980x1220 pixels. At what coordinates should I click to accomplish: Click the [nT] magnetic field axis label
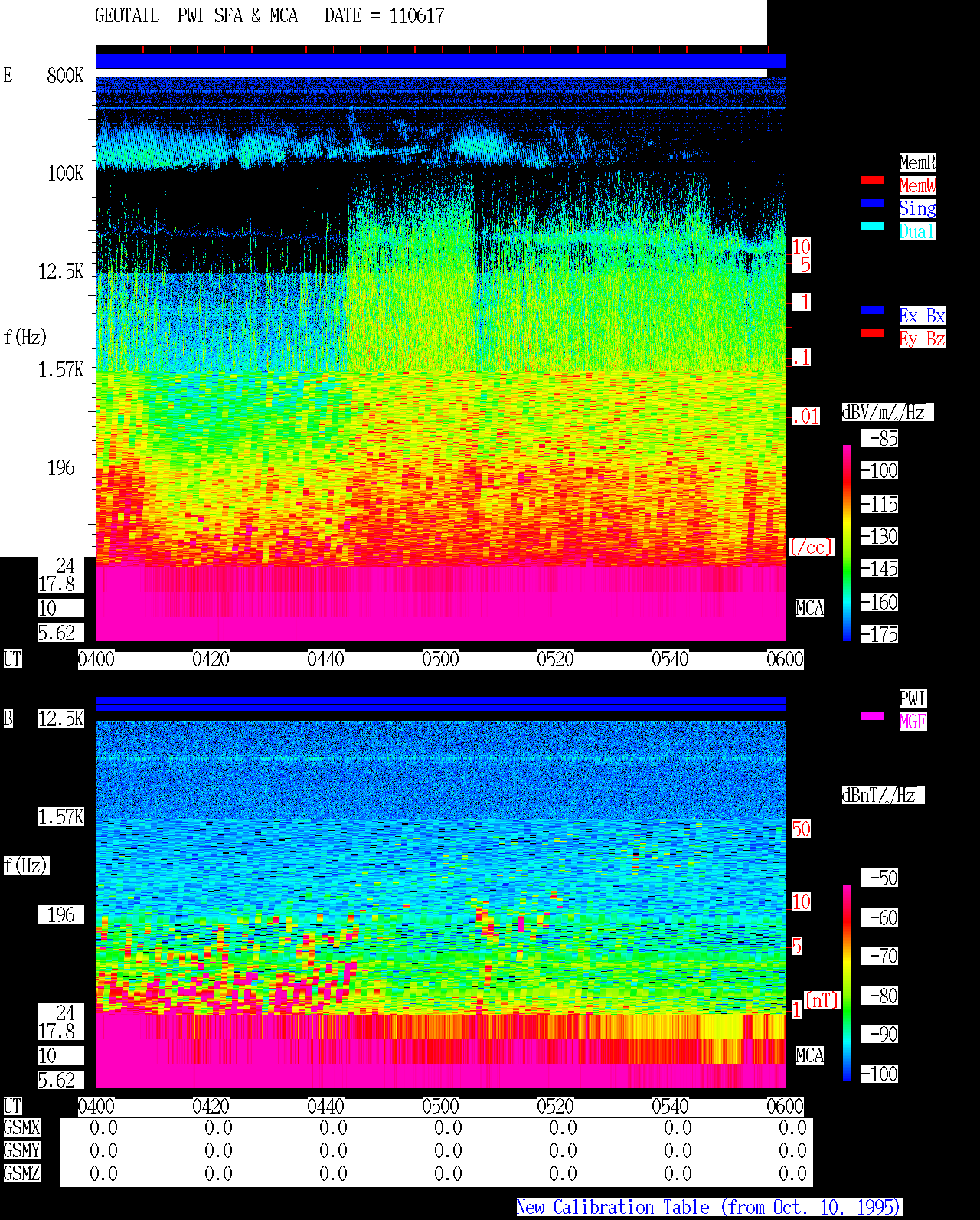pyautogui.click(x=822, y=1000)
